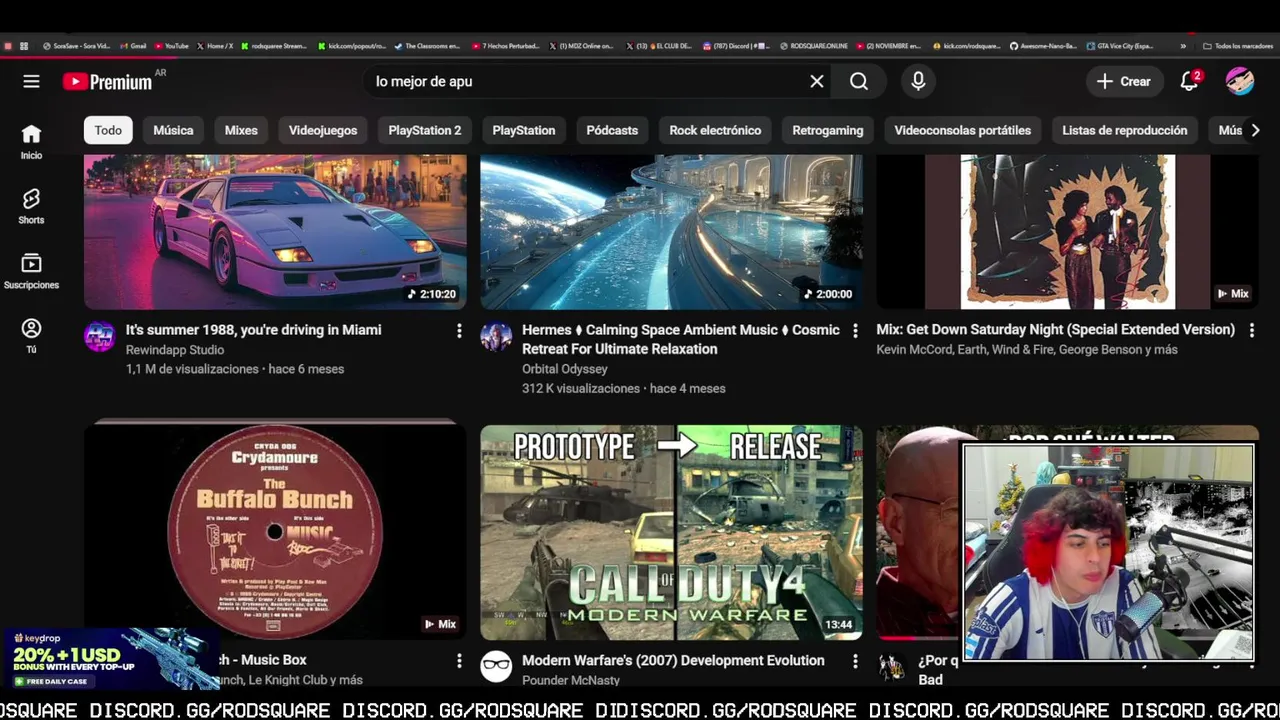Expand the hidden bookmarks overflow chevron
1280x720 pixels.
(1183, 46)
